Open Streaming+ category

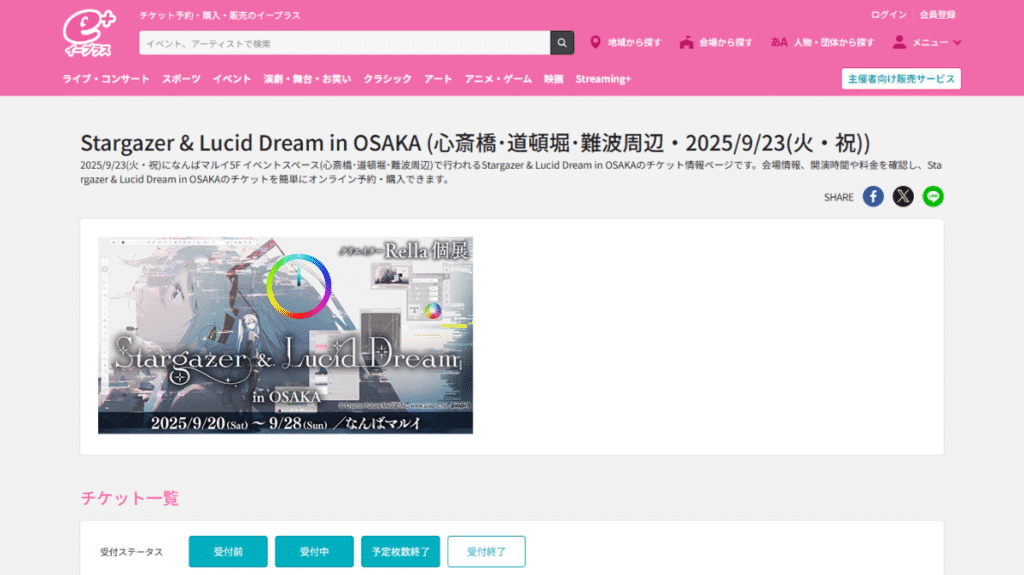tap(603, 78)
